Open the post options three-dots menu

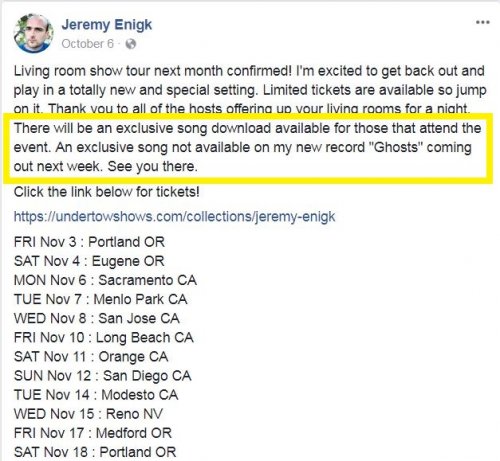[482, 22]
